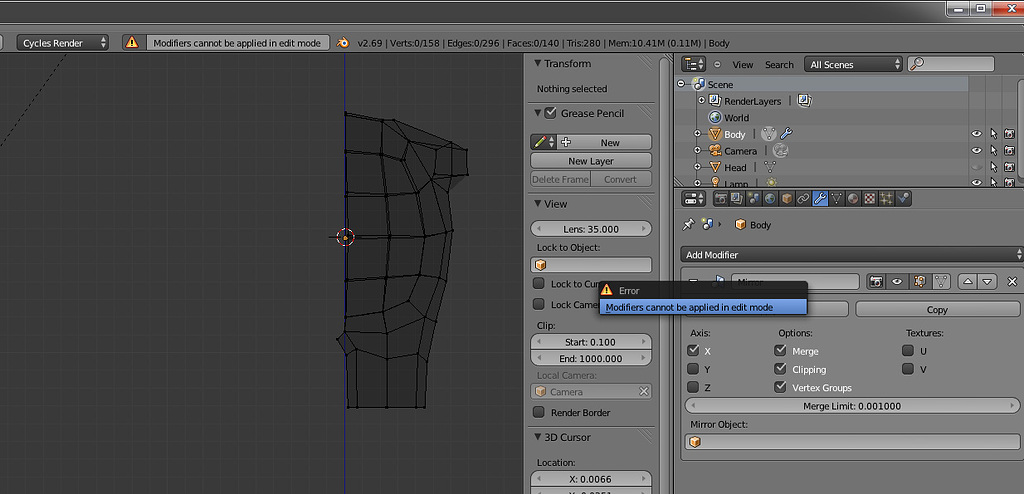Click the Camera data icon in outliner
Image resolution: width=1024 pixels, height=494 pixels.
(780, 151)
